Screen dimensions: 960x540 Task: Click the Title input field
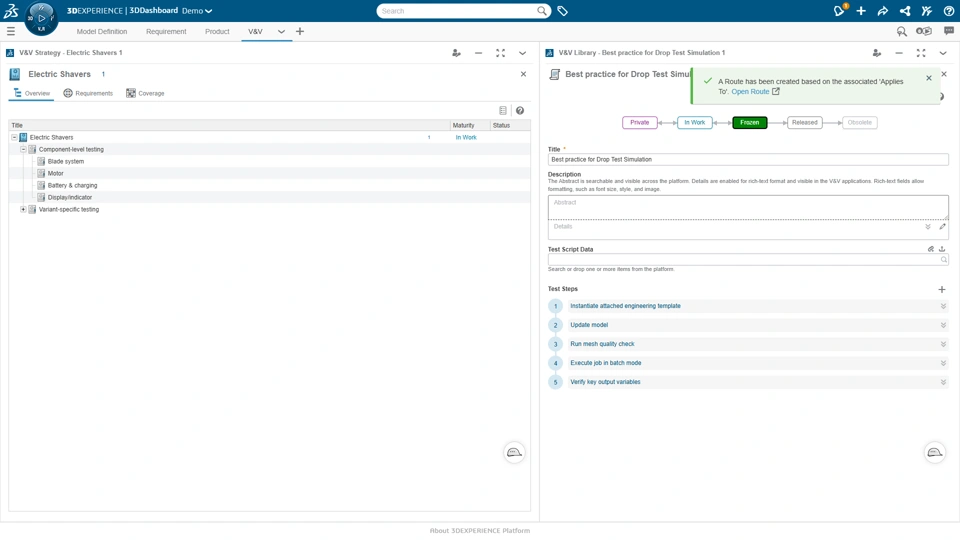click(x=748, y=159)
